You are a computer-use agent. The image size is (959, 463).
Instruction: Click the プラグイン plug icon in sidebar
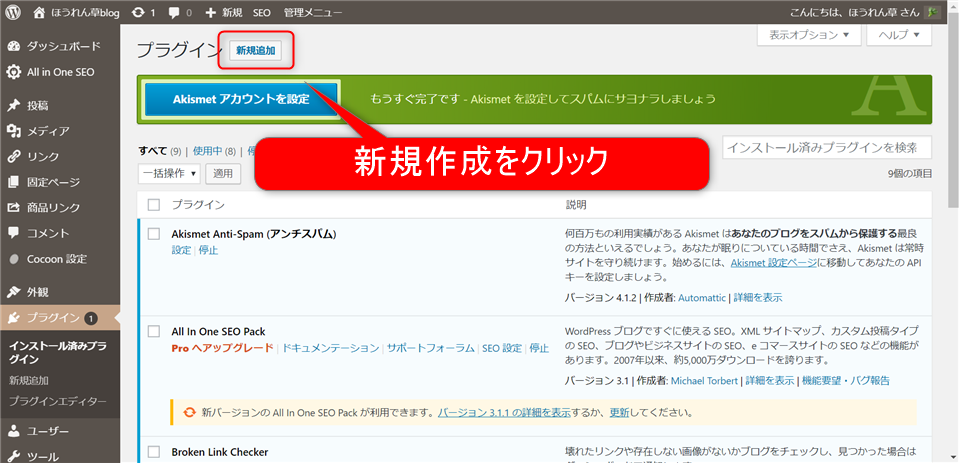click(13, 317)
